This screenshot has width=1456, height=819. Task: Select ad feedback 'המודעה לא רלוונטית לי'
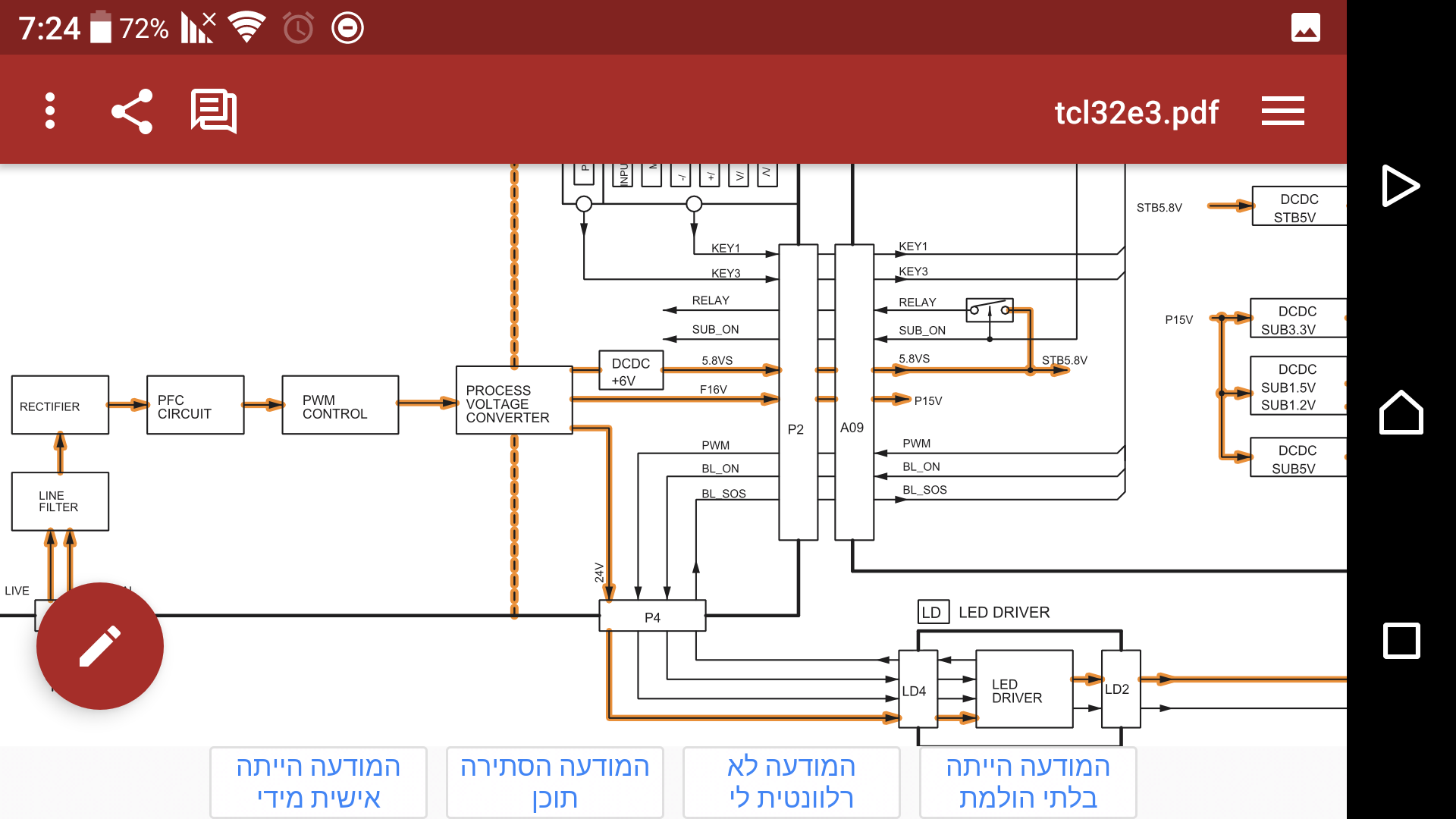(791, 782)
